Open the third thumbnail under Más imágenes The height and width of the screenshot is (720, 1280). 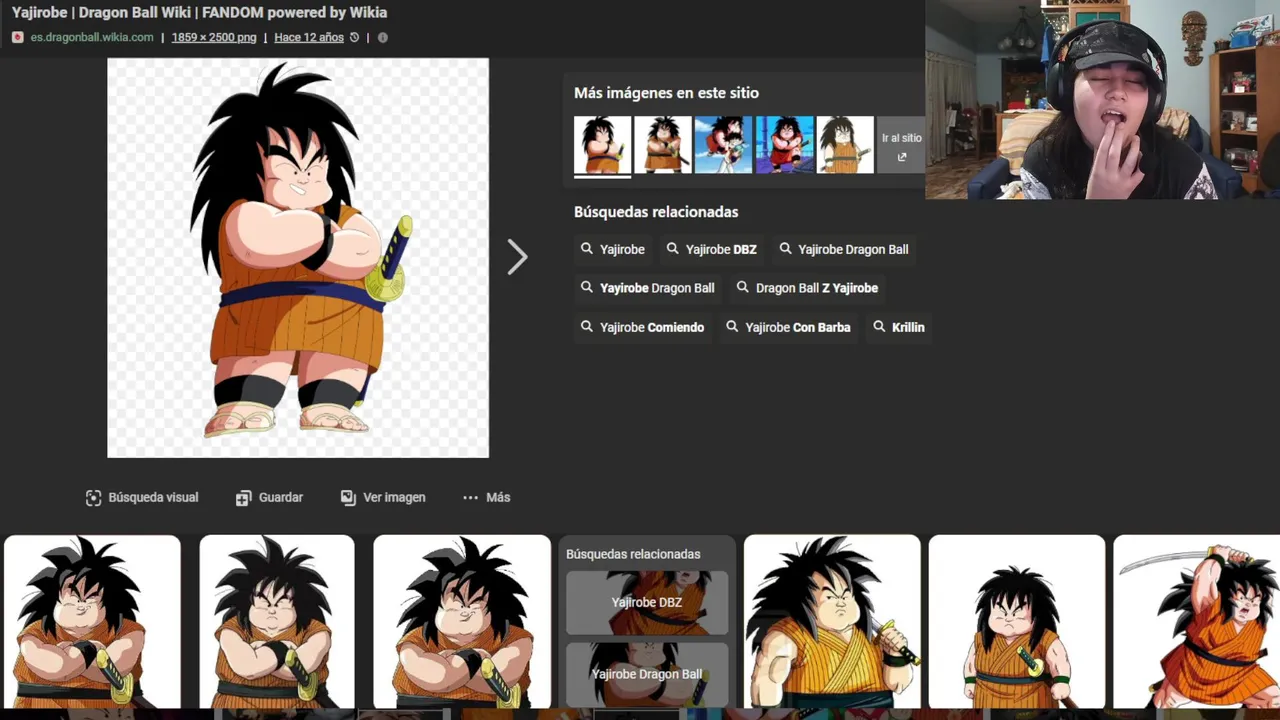click(x=723, y=145)
